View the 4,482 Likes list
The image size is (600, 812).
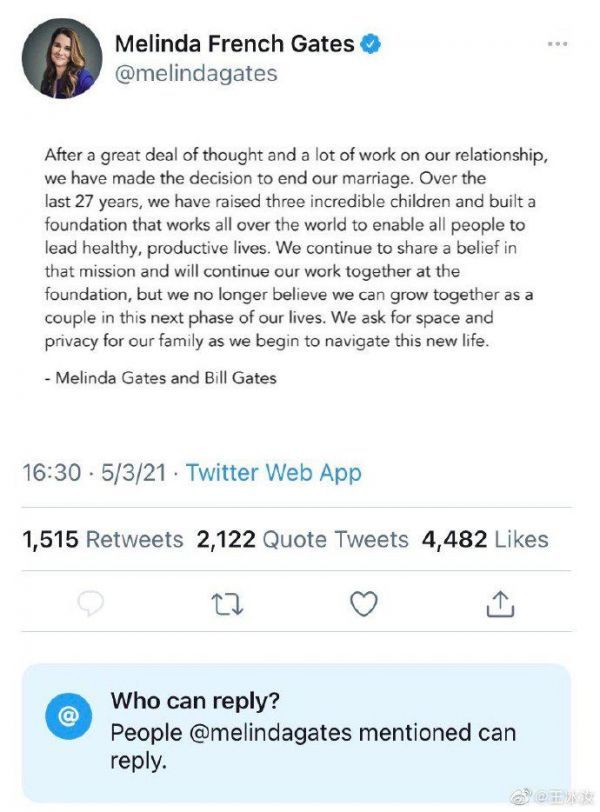tap(485, 540)
